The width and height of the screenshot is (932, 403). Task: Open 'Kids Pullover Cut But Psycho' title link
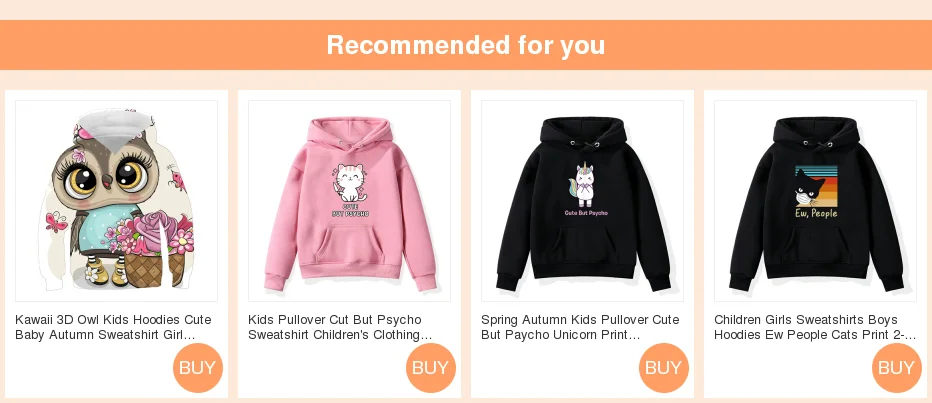pyautogui.click(x=340, y=327)
